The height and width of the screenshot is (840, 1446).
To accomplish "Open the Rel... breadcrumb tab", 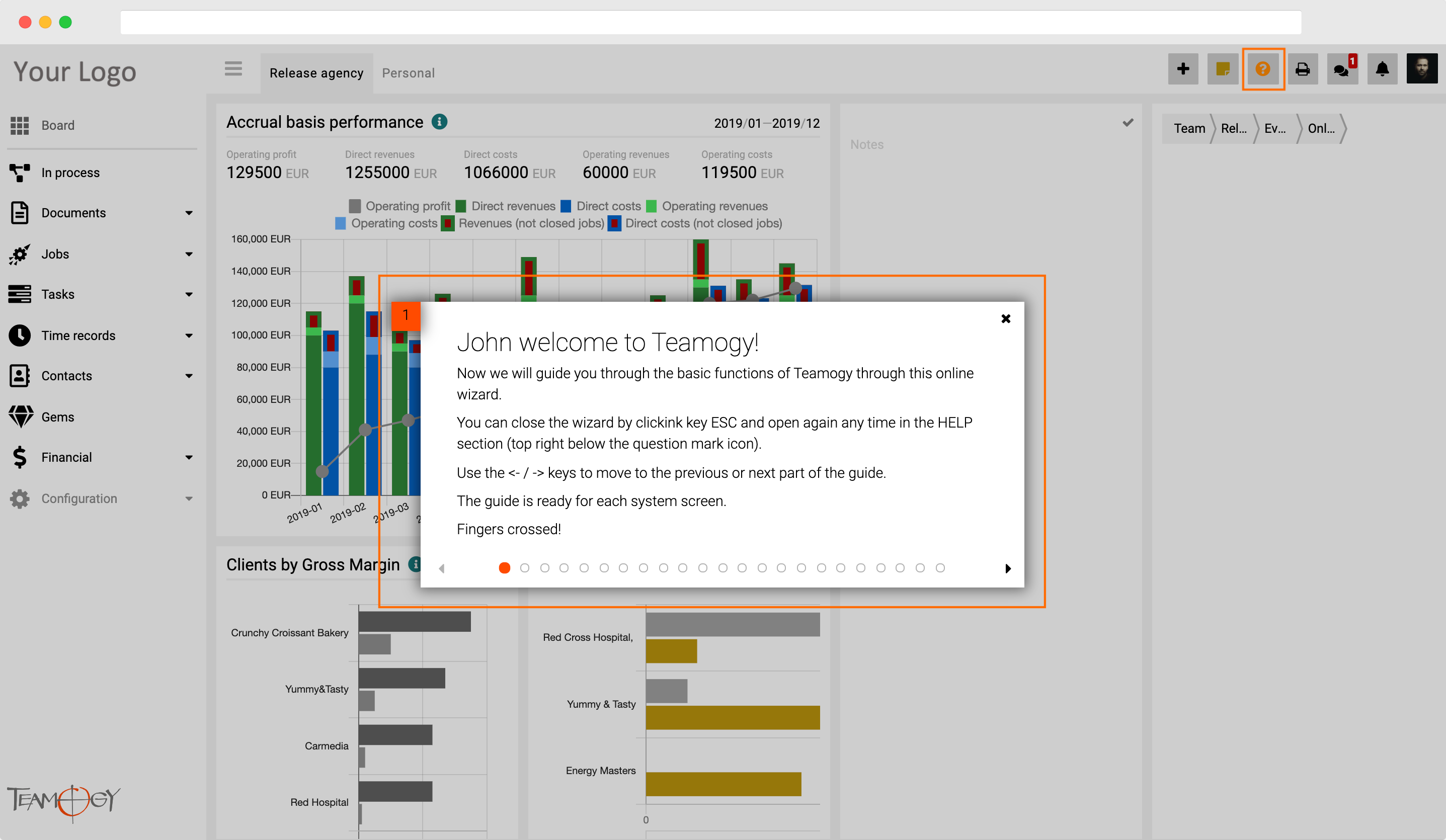I will click(1234, 128).
